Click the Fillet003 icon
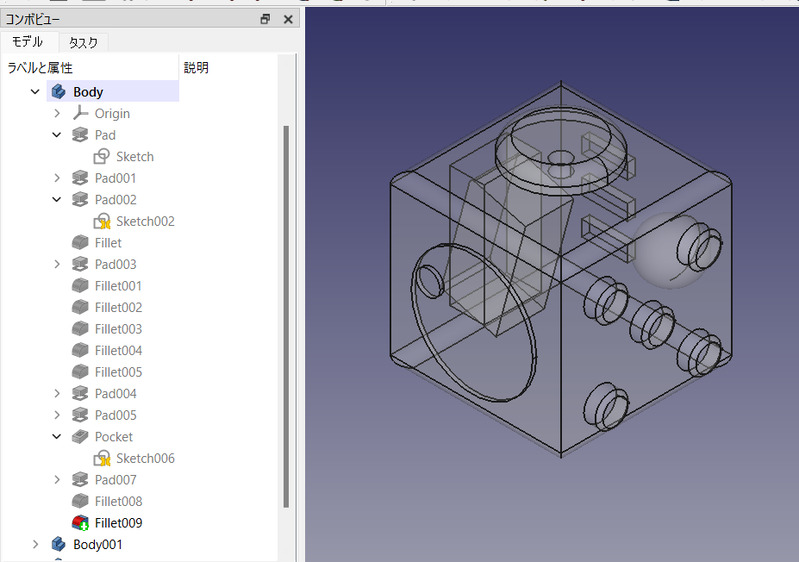The height and width of the screenshot is (562, 799). pyautogui.click(x=80, y=329)
